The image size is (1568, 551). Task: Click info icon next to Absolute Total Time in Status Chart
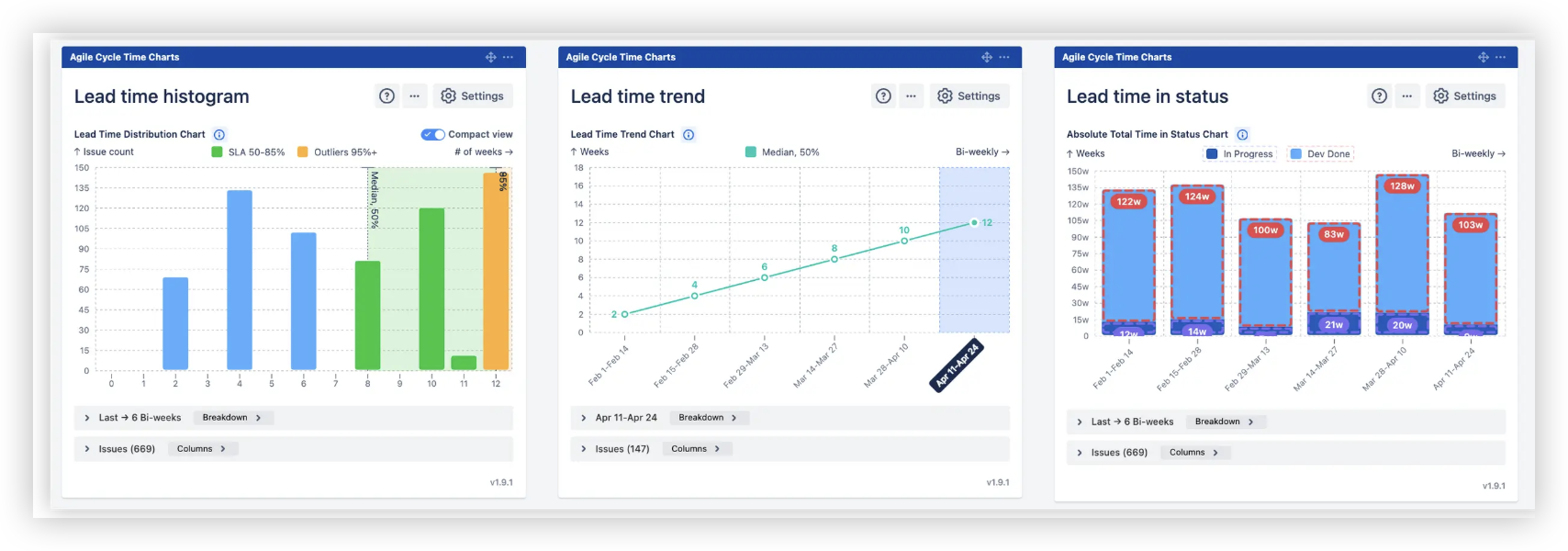pos(1242,134)
